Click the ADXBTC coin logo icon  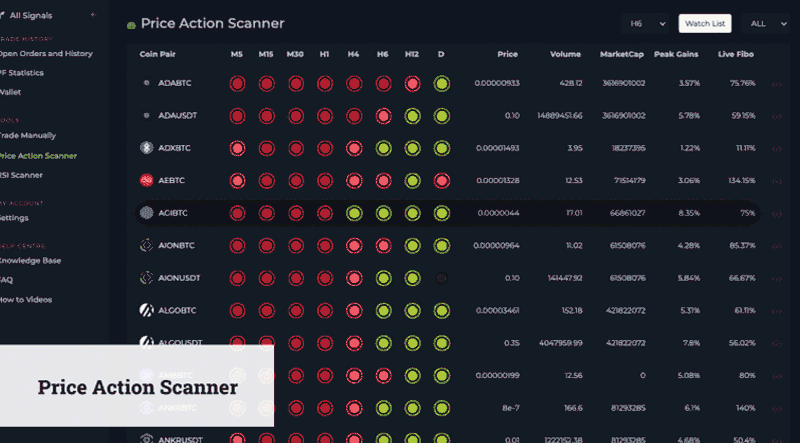(x=146, y=148)
